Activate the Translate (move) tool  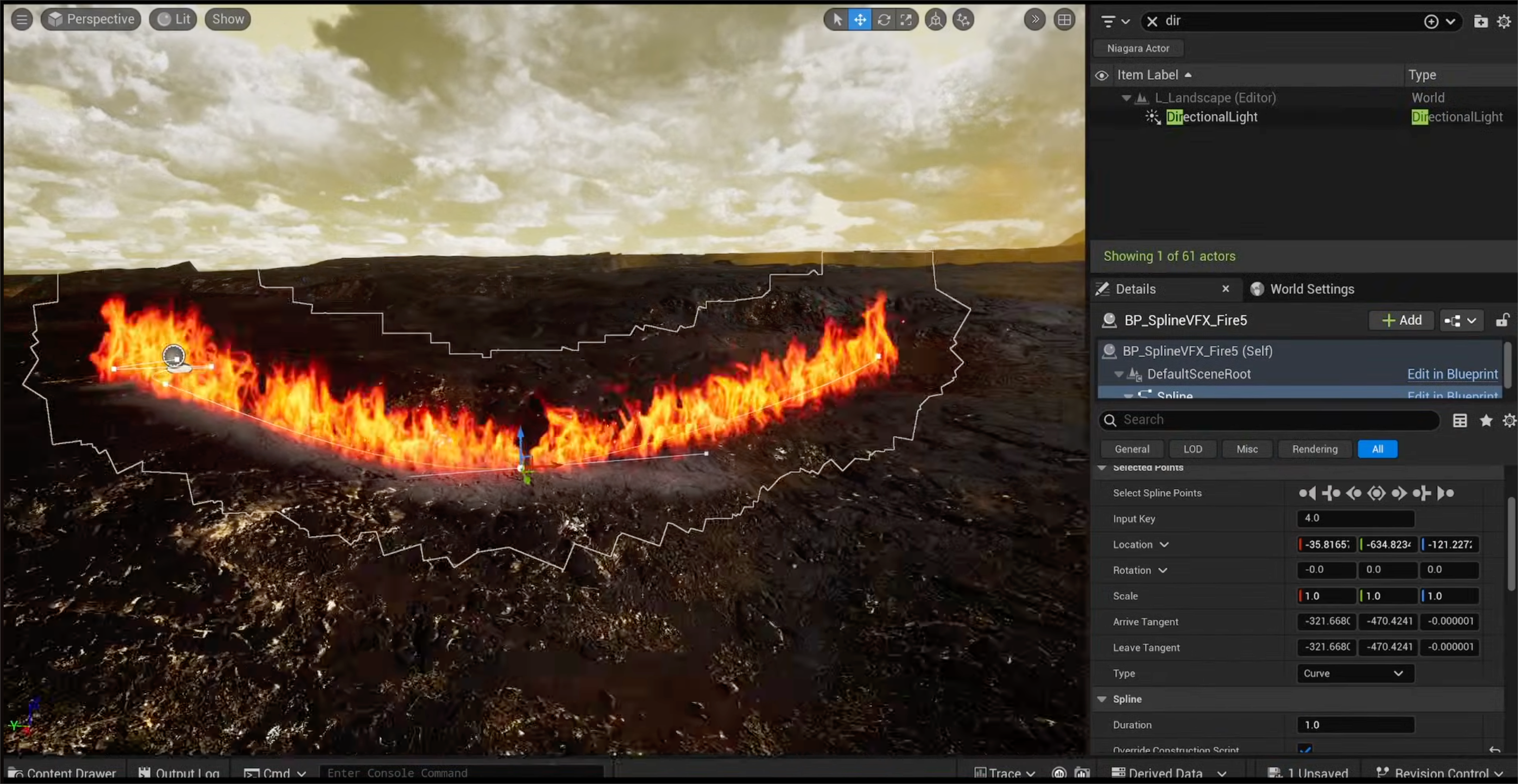click(x=860, y=19)
